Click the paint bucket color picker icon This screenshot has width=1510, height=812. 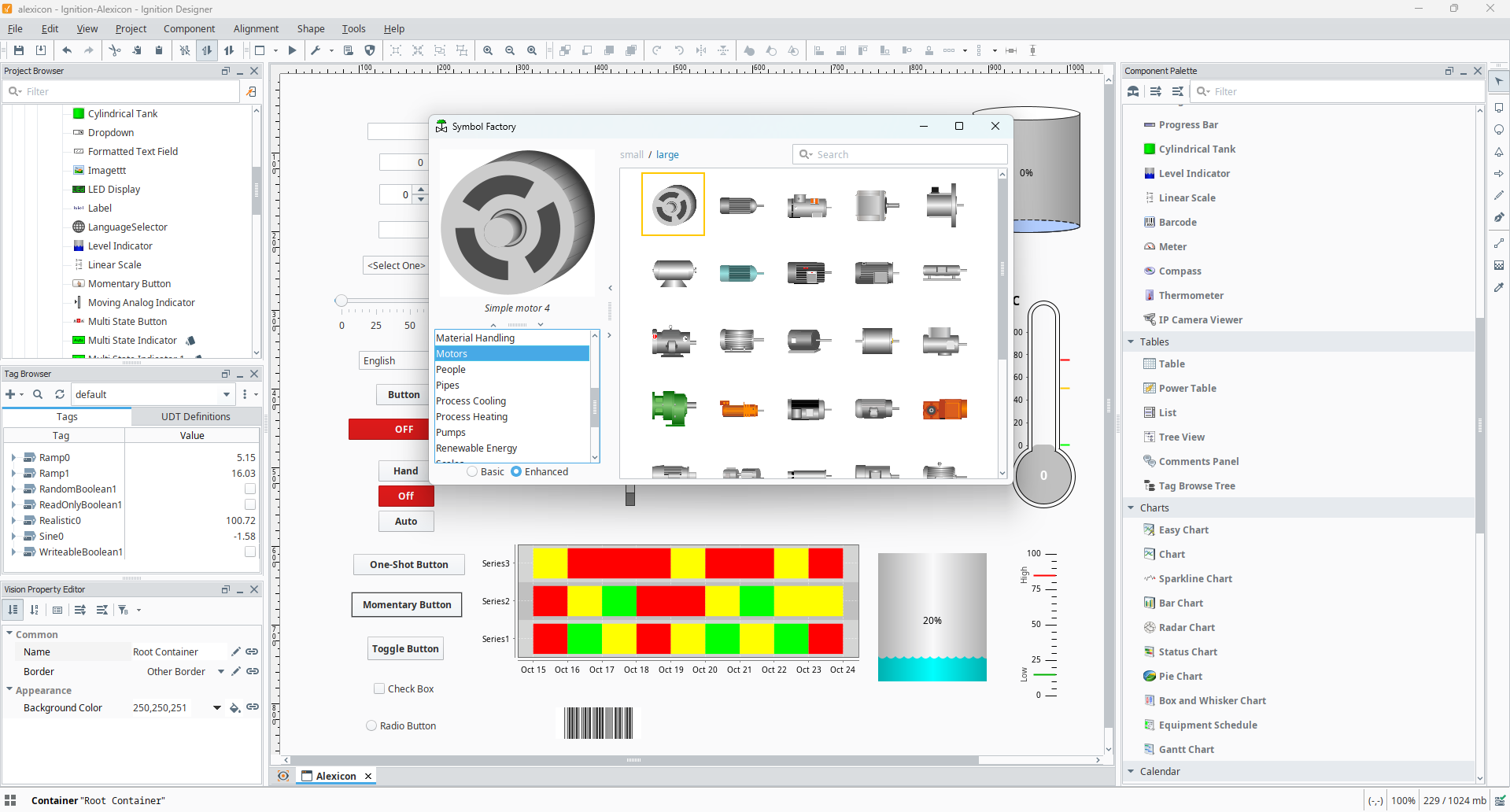click(x=234, y=707)
